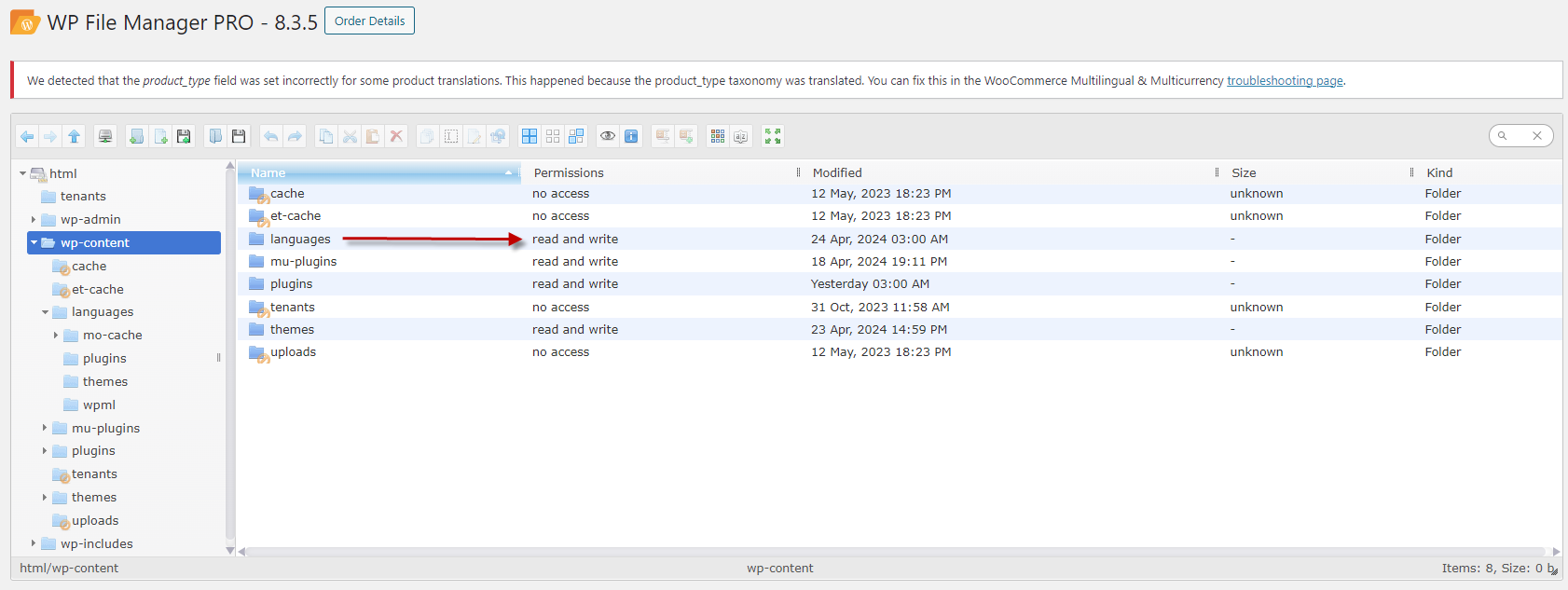
Task: Expand plugins node below mu-plugins in tree
Action: (45, 451)
